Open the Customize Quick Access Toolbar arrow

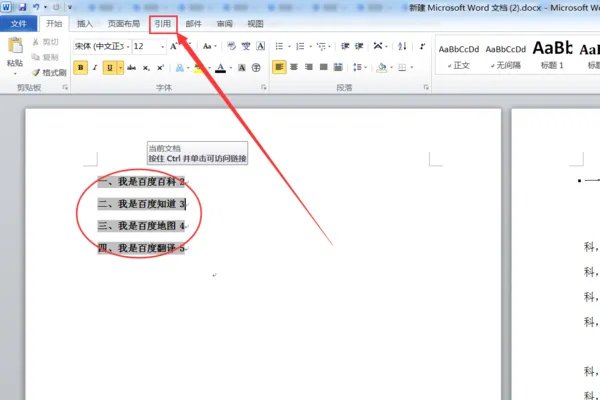click(70, 7)
